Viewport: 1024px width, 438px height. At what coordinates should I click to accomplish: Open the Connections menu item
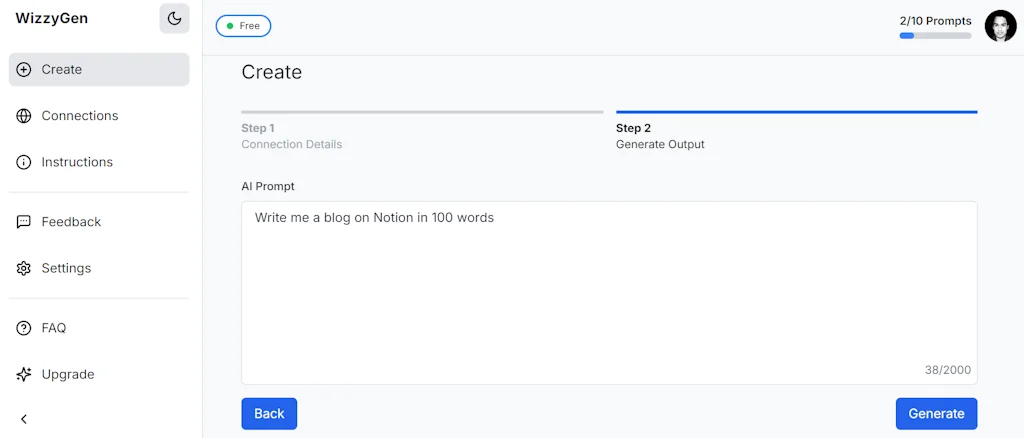[80, 116]
